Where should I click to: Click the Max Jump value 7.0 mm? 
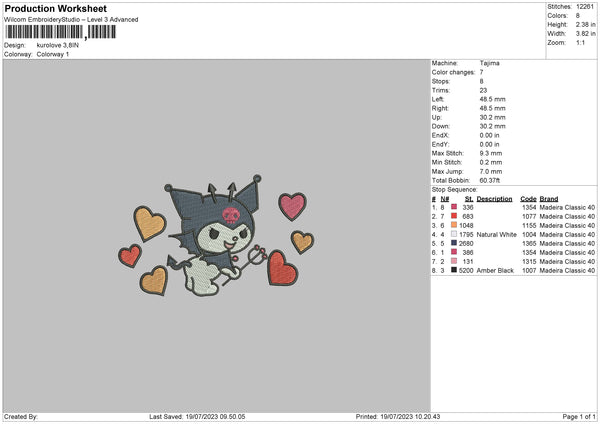point(491,171)
